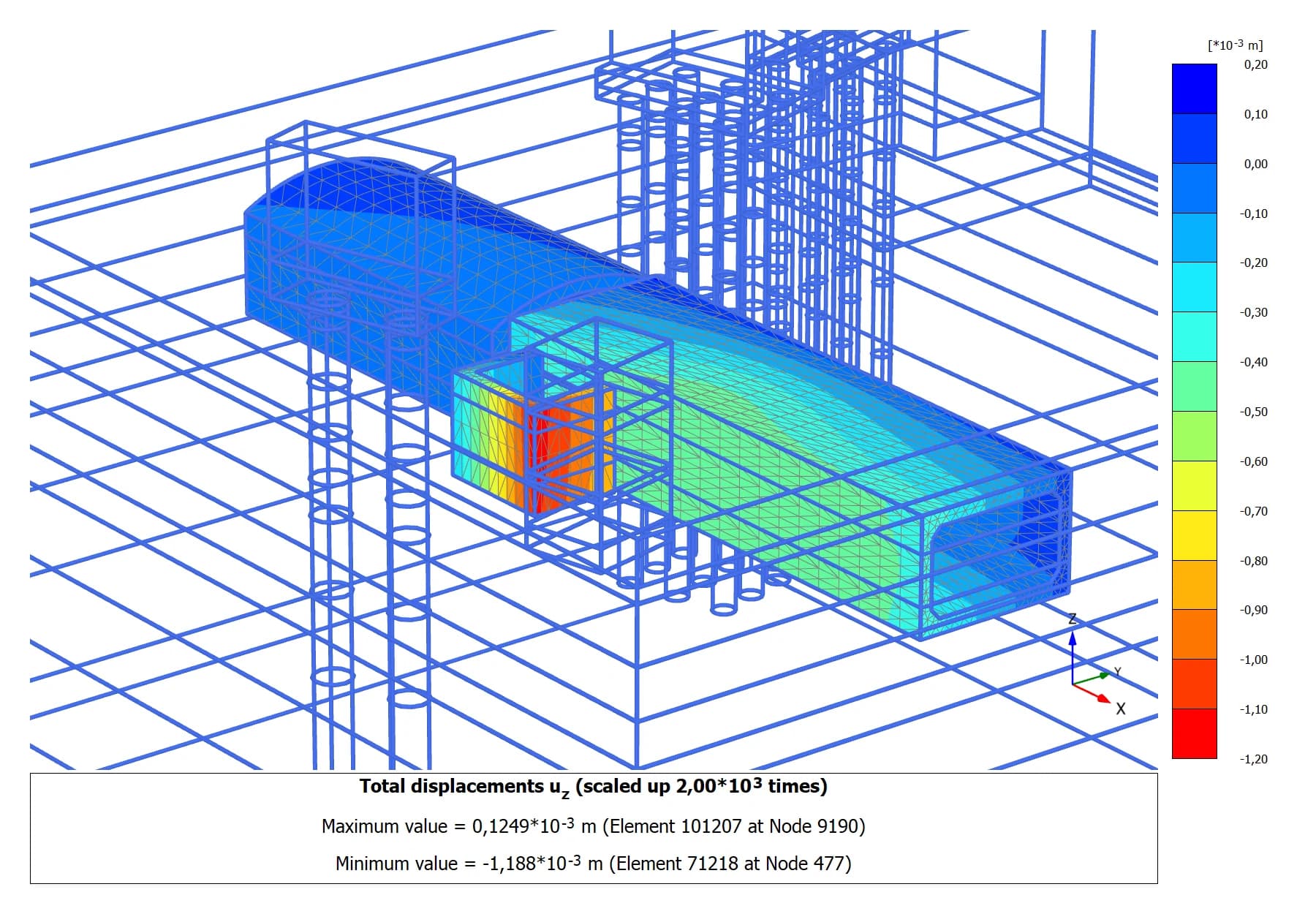Click the -1,20 legend scale label
This screenshot has width=1316, height=914.
click(x=1253, y=759)
